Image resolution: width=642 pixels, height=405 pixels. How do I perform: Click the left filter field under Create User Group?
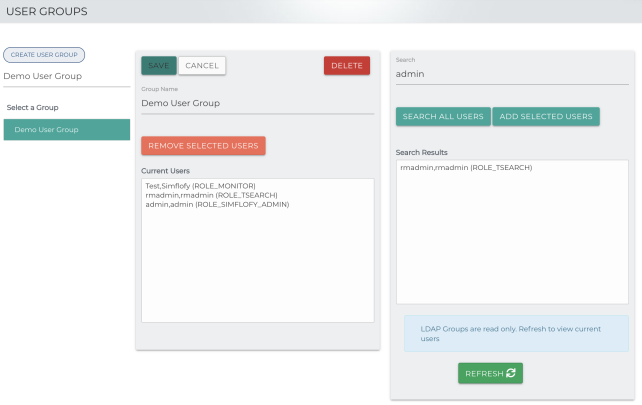66,76
